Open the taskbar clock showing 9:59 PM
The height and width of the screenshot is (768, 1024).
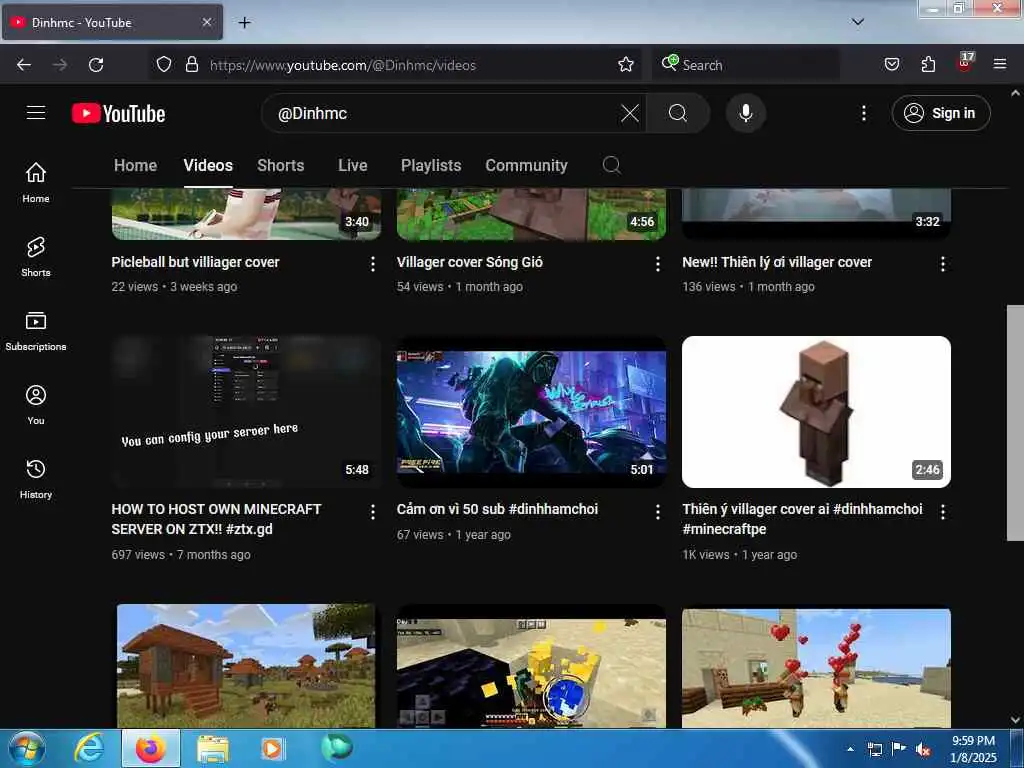pos(973,749)
